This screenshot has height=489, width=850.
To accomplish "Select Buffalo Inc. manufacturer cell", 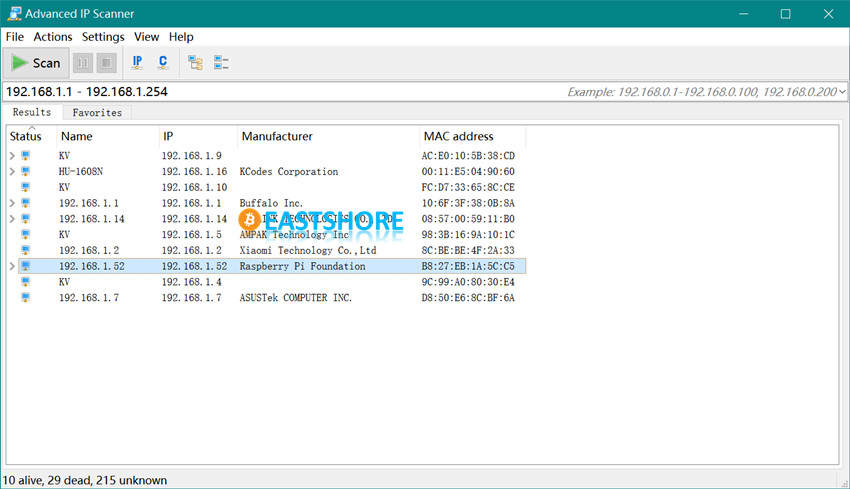I will point(271,203).
